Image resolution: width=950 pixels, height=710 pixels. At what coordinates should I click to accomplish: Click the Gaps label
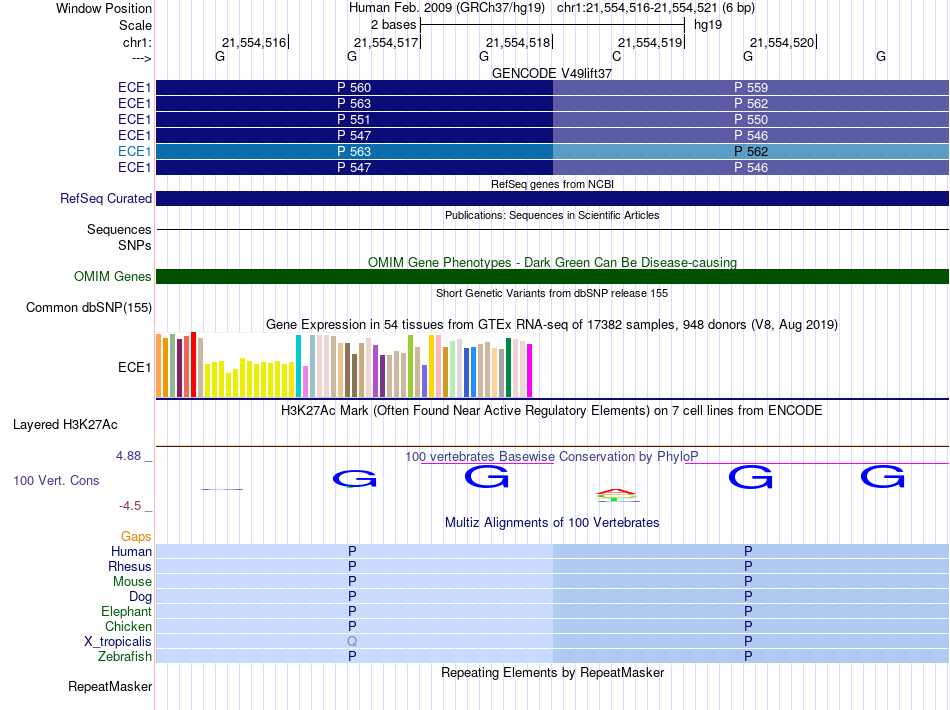[136, 537]
